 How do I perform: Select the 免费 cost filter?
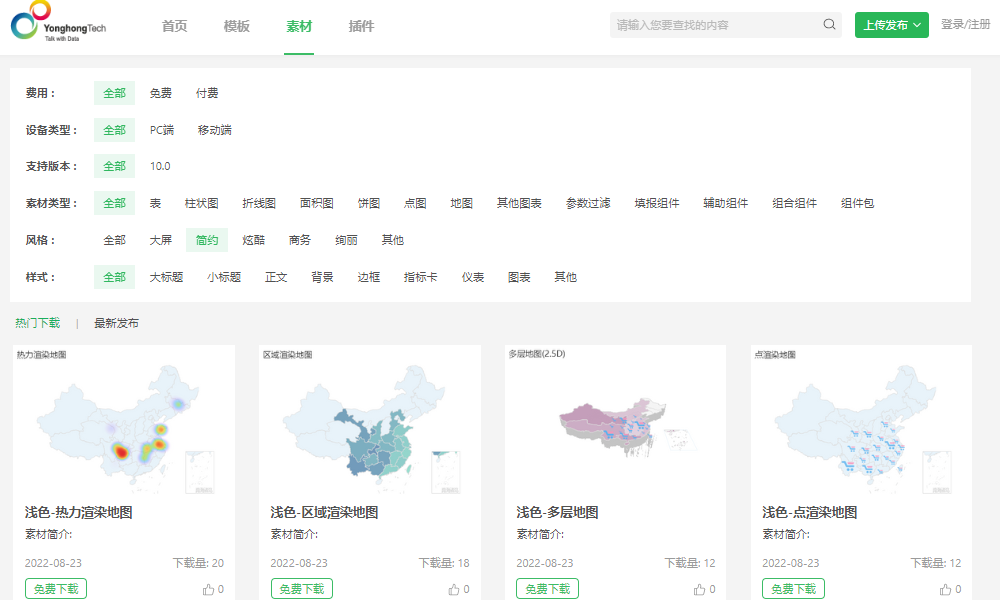click(161, 92)
